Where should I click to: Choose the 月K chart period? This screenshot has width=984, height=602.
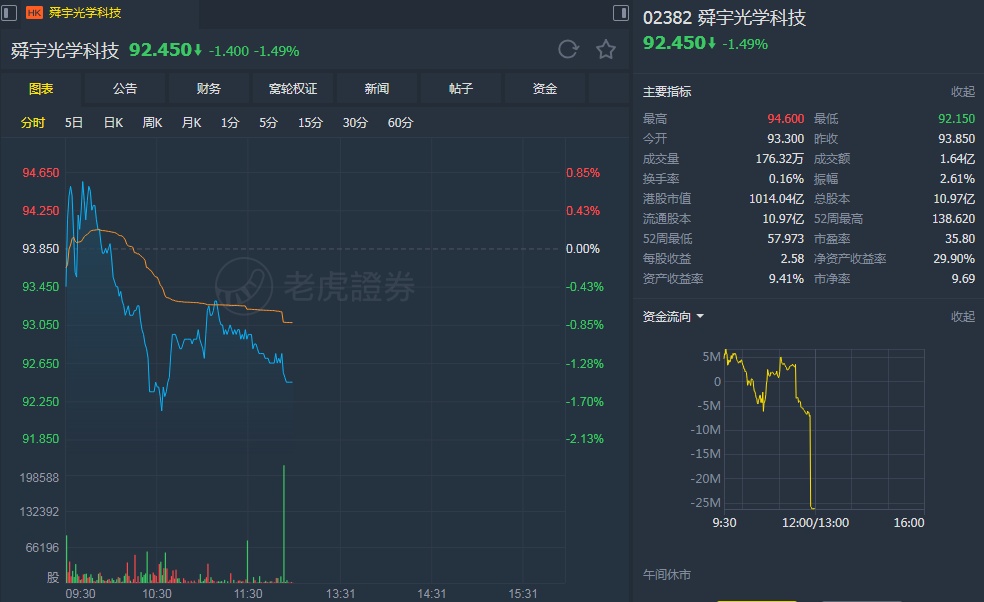point(191,123)
